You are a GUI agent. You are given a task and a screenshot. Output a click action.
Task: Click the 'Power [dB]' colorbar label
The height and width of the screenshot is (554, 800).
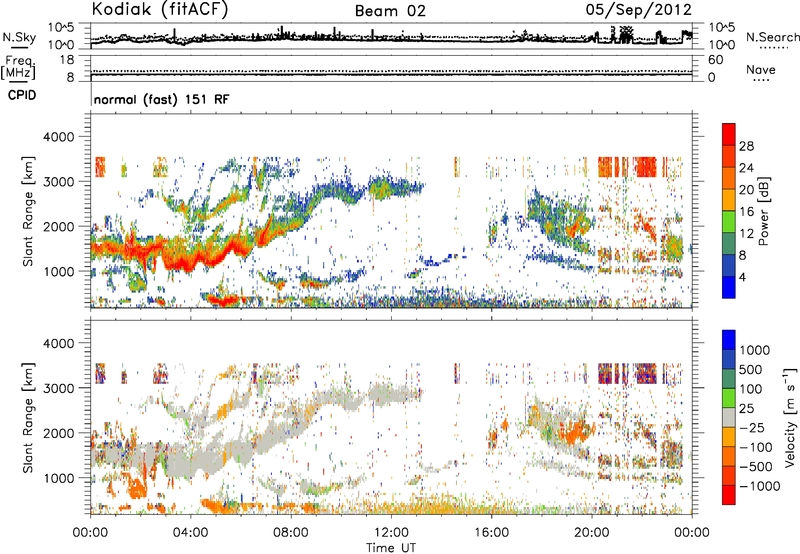pyautogui.click(x=763, y=211)
